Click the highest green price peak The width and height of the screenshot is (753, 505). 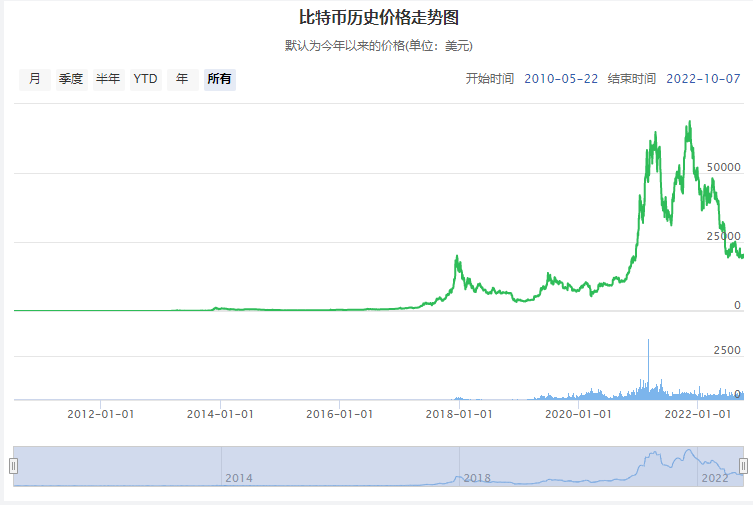point(690,122)
